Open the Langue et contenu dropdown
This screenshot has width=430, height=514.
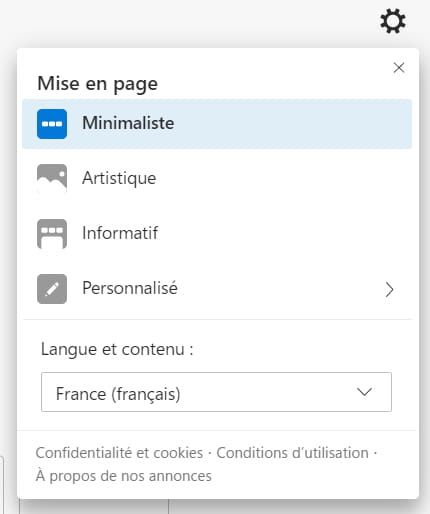point(216,392)
